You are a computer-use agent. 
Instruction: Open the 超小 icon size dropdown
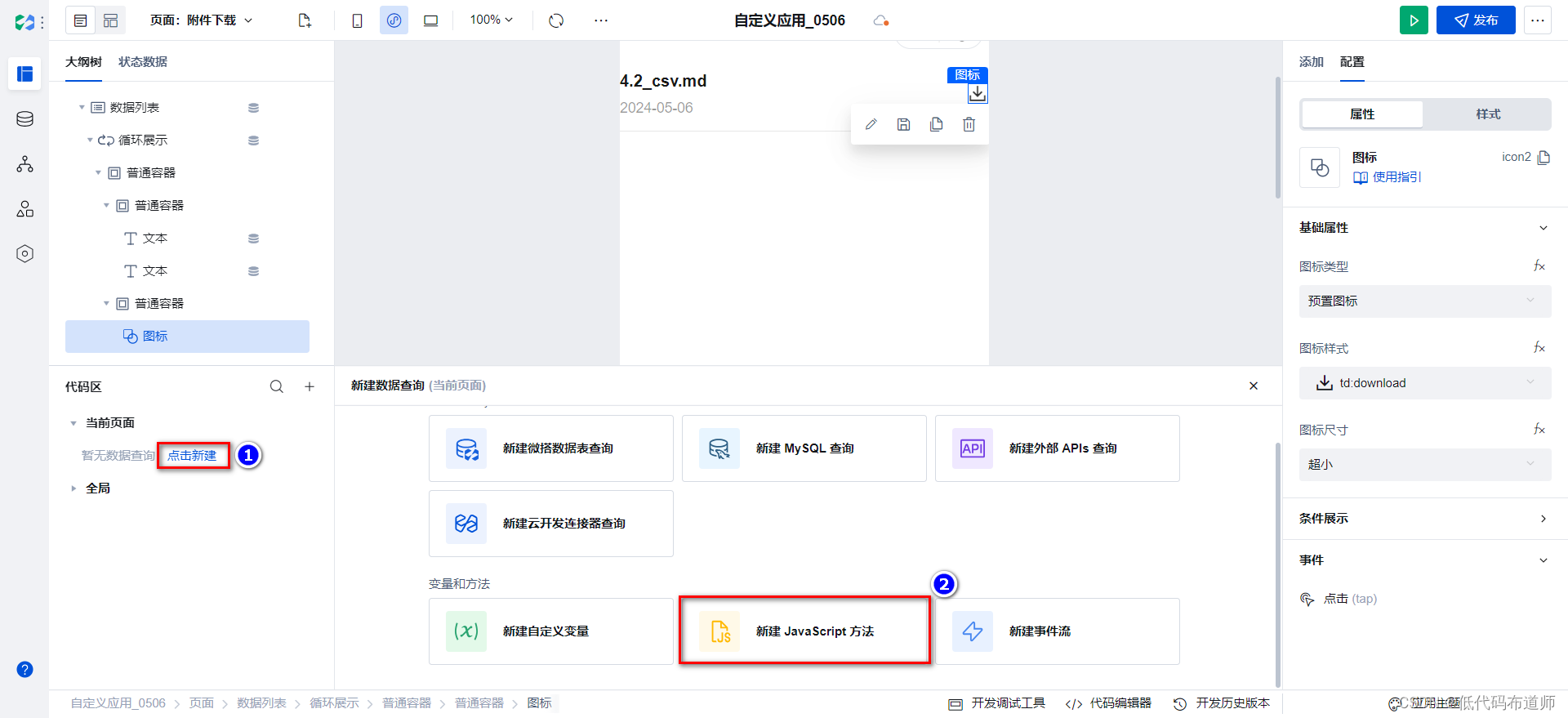(1425, 465)
